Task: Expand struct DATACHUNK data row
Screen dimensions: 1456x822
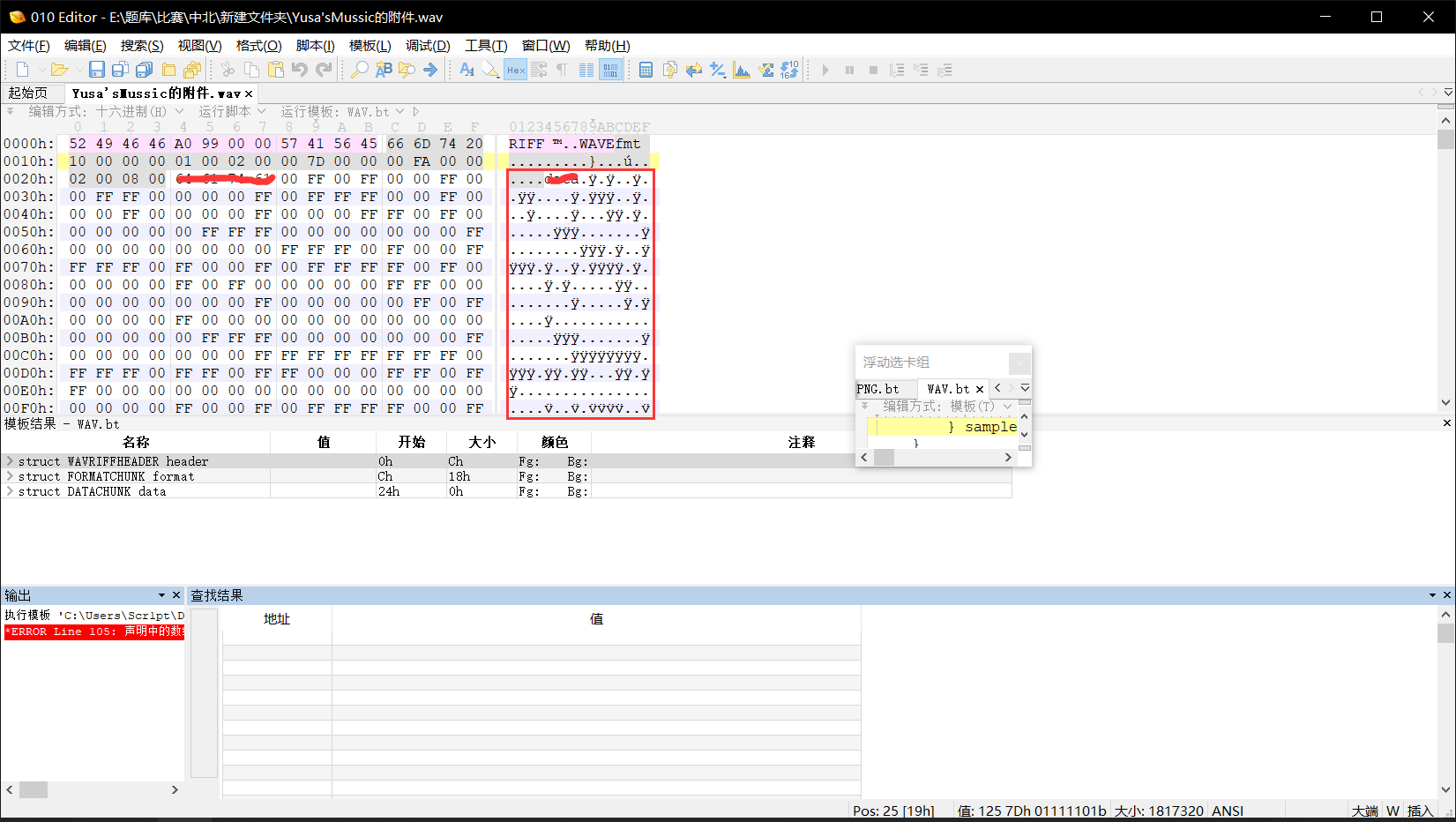Action: point(10,491)
